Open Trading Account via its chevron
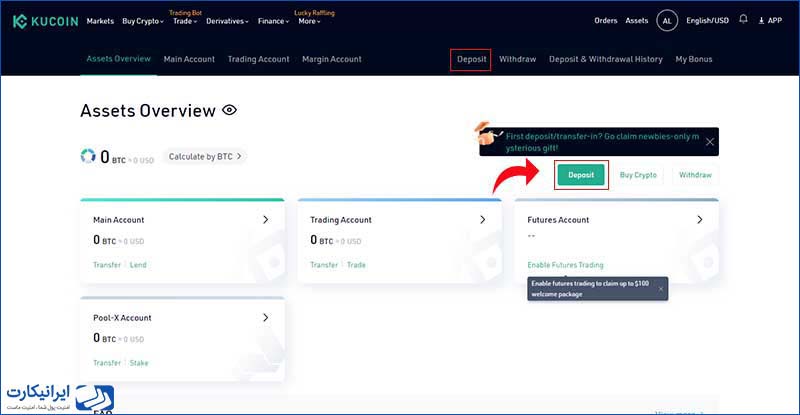The image size is (800, 415). pyautogui.click(x=483, y=219)
